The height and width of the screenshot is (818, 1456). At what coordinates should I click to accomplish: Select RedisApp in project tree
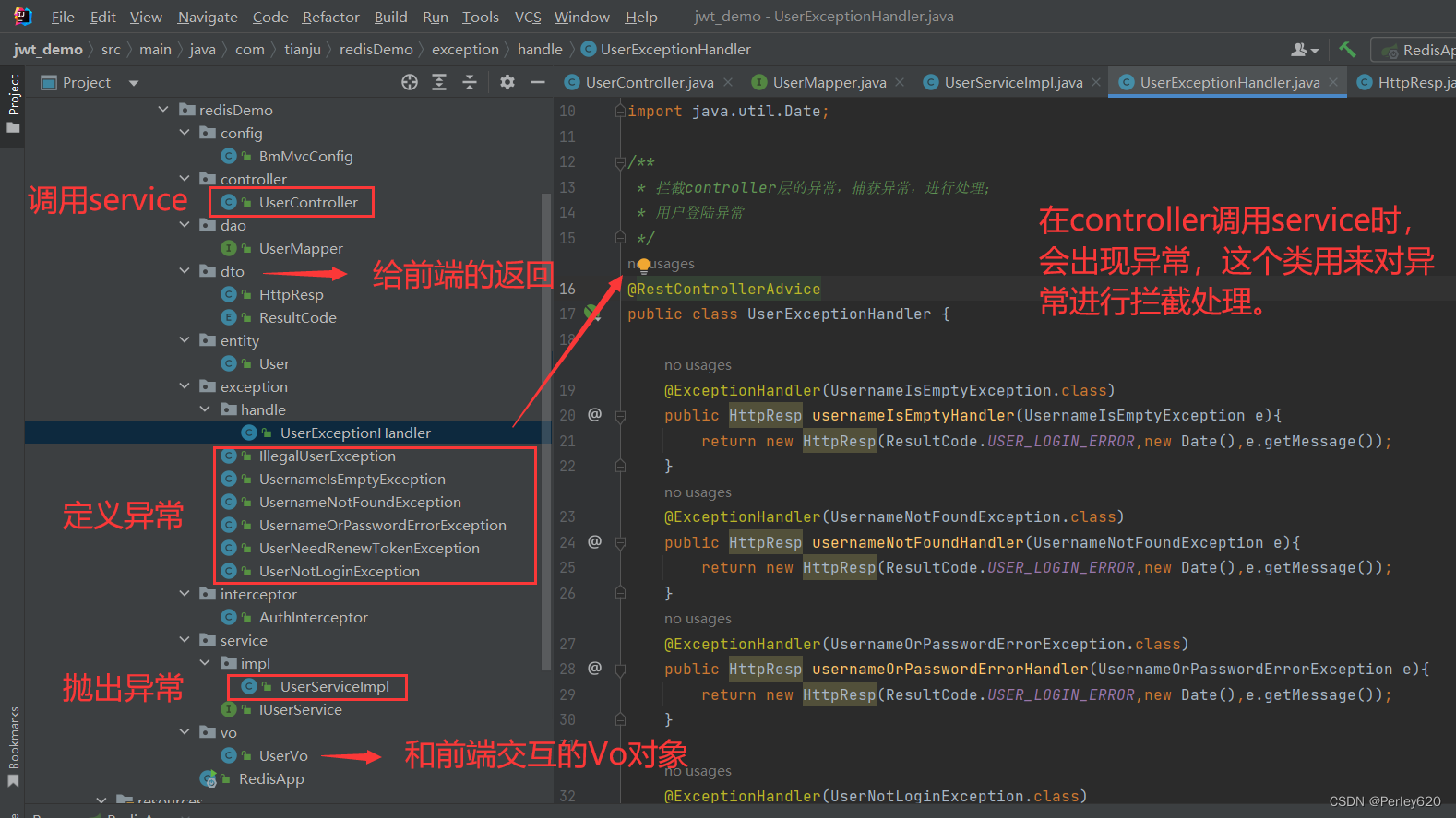pos(271,778)
